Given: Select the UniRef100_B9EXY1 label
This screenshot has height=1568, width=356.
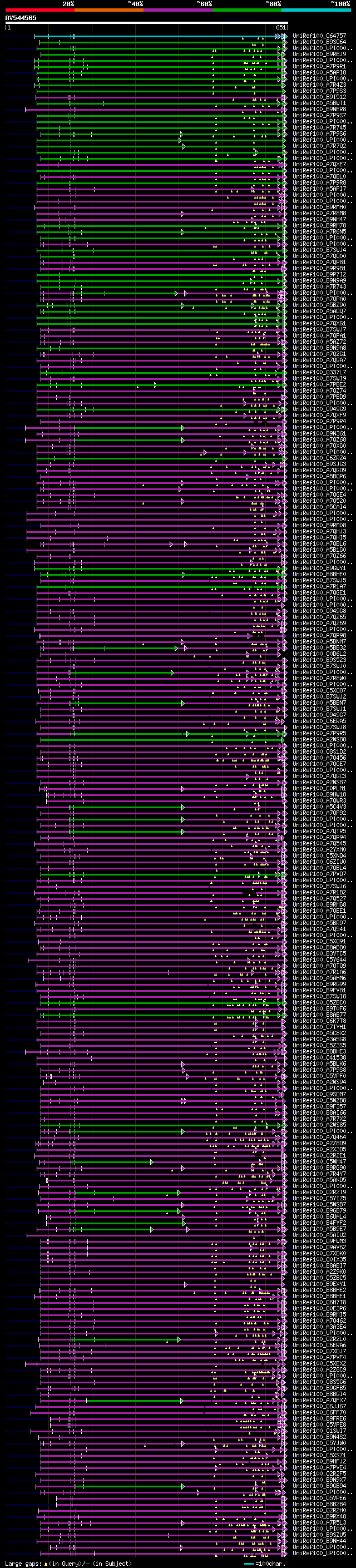Looking at the screenshot, I should 319,1284.
